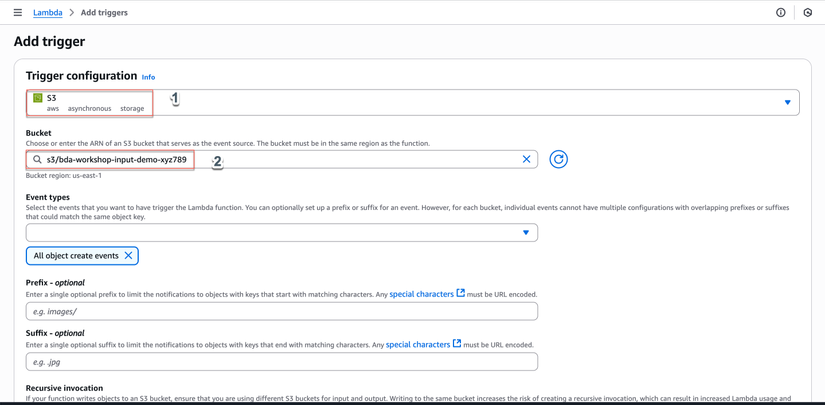Select the Add triggers breadcrumb item
Image resolution: width=825 pixels, height=405 pixels.
[104, 13]
